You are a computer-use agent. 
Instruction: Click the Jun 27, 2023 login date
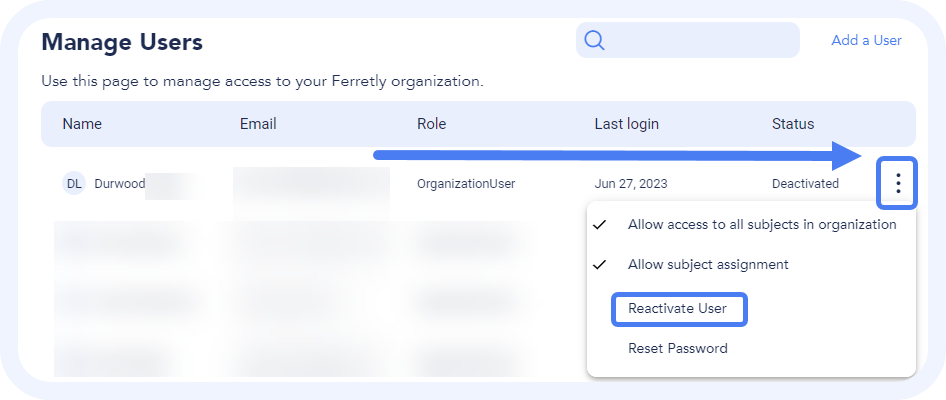click(x=630, y=184)
